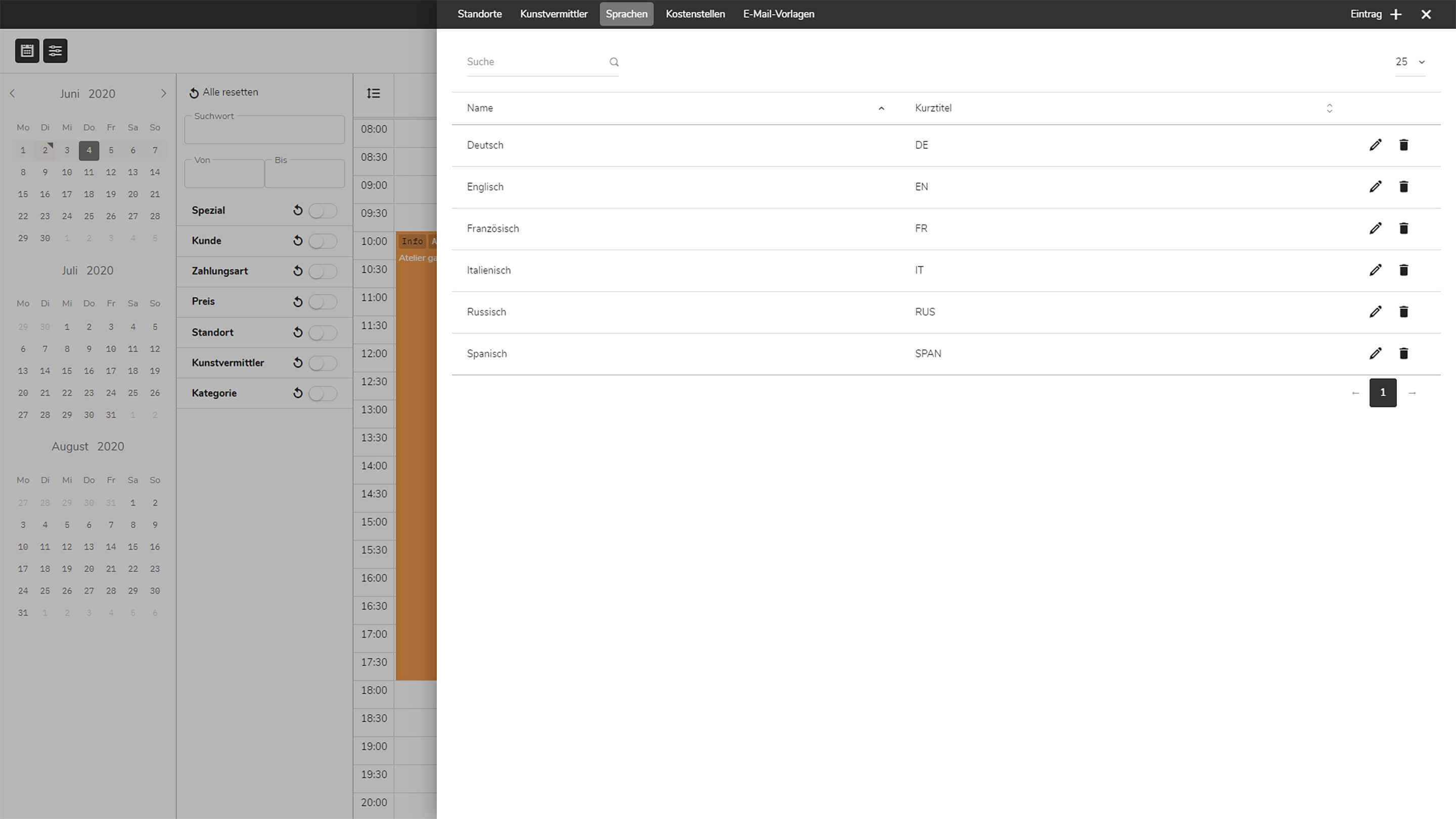This screenshot has width=1456, height=819.
Task: Toggle the Kategorie filter switch
Action: 323,393
